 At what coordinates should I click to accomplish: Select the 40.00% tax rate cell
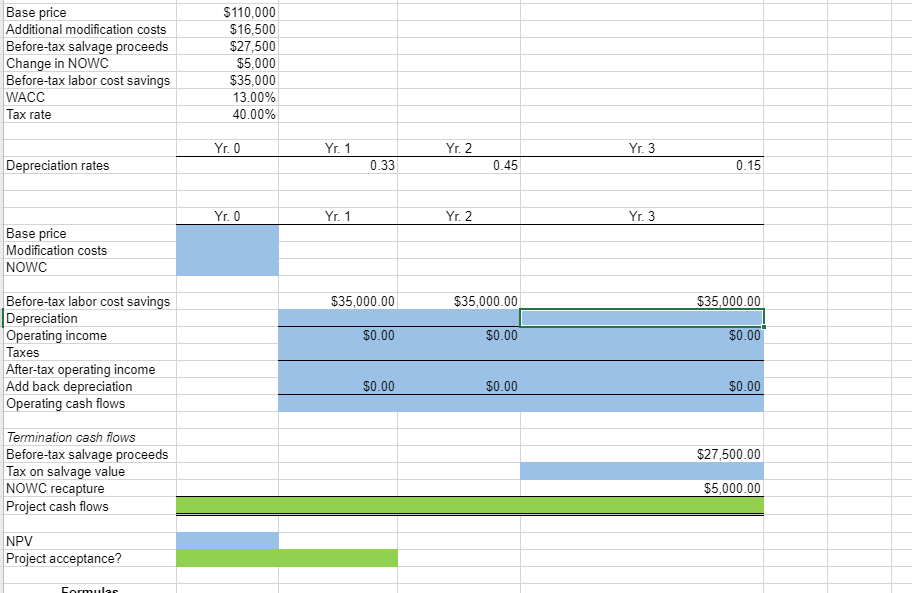(x=227, y=115)
